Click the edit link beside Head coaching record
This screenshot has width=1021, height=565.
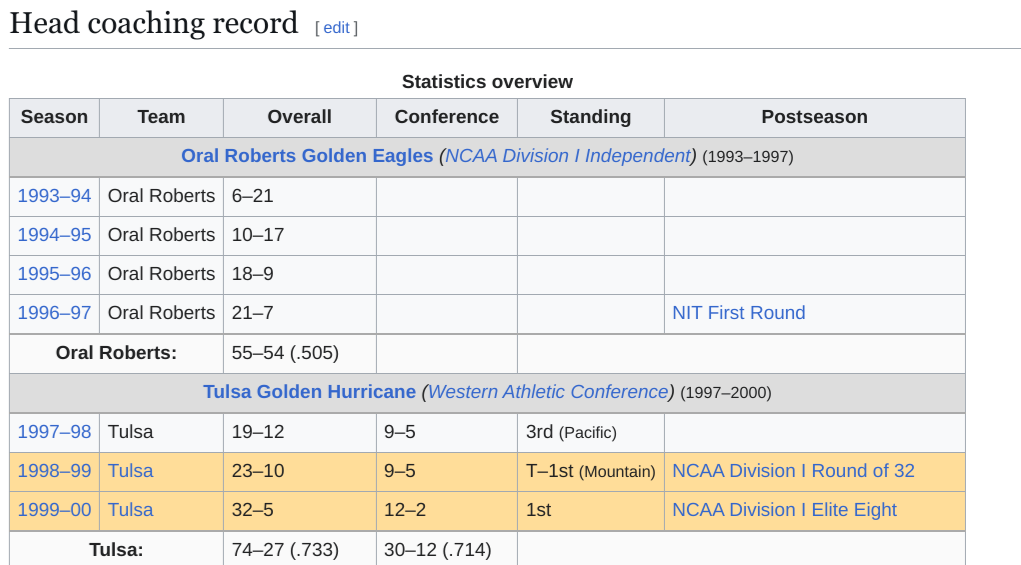coord(336,28)
